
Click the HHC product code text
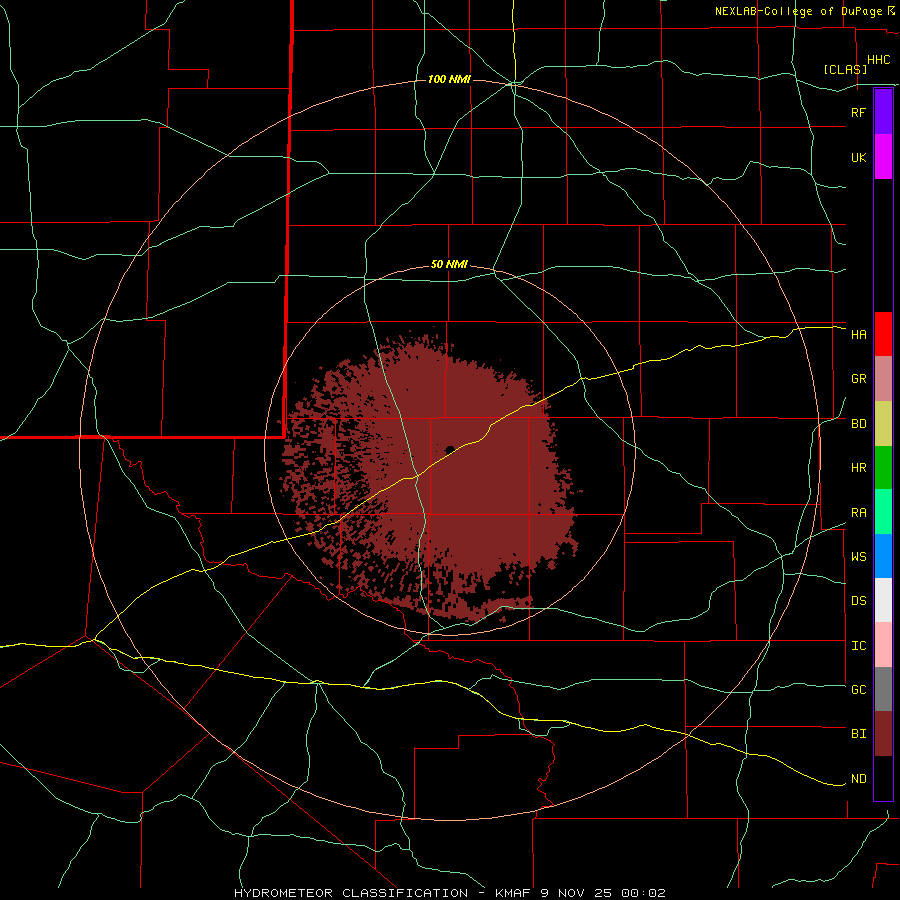879,60
